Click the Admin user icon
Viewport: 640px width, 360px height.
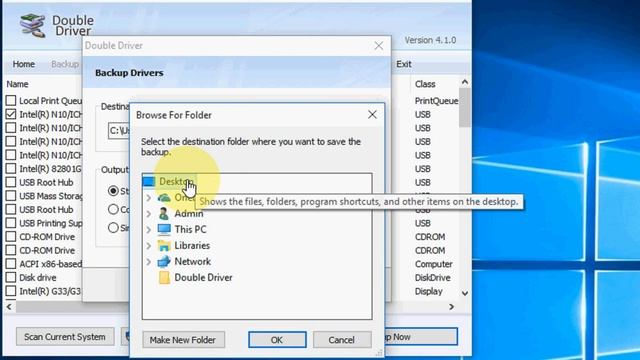pos(164,213)
